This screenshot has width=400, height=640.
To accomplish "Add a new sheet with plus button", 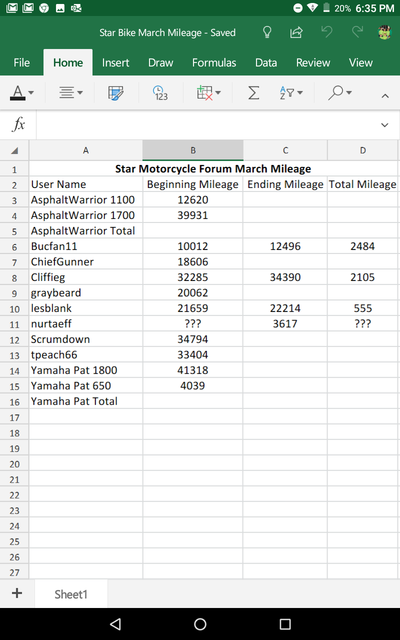I will click(17, 593).
